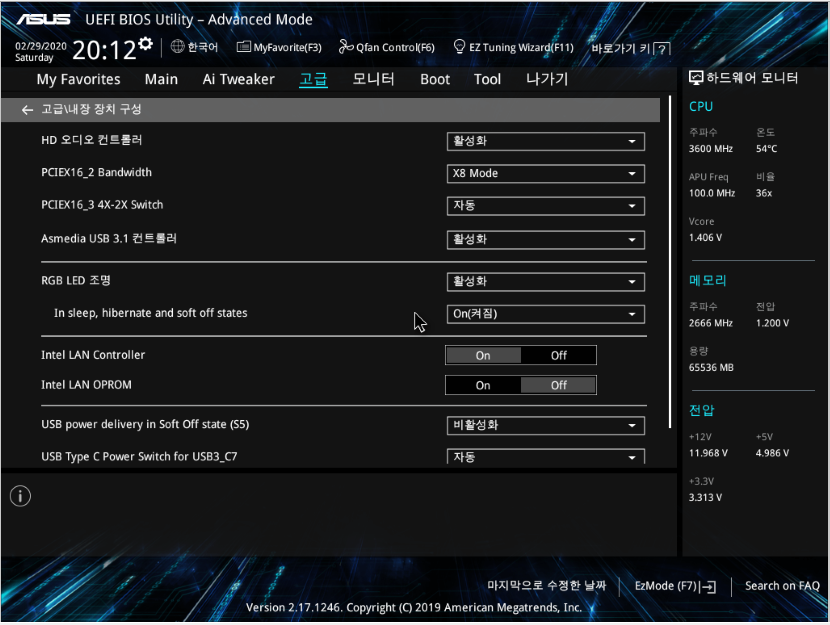
Task: Click Vcore value 1.406 V
Action: pyautogui.click(x=705, y=238)
